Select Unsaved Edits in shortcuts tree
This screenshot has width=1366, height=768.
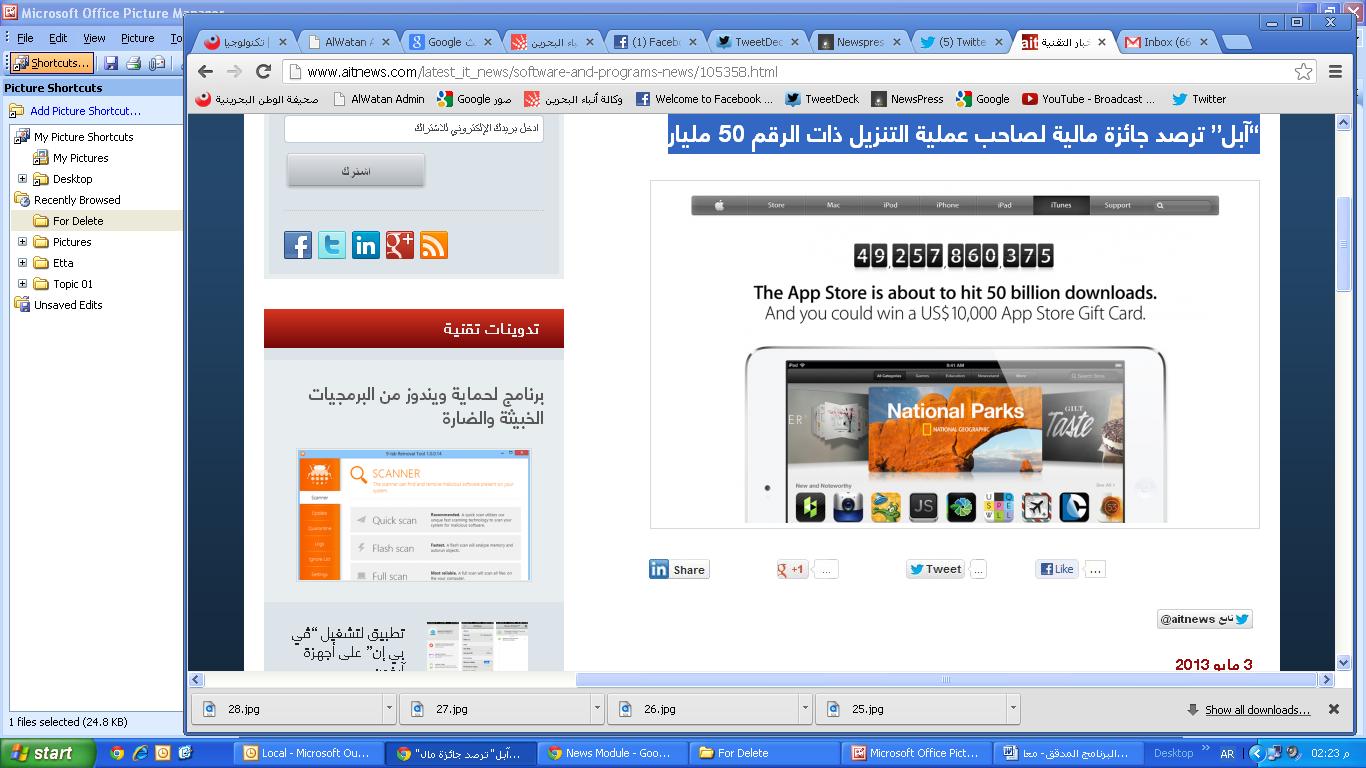coord(68,305)
